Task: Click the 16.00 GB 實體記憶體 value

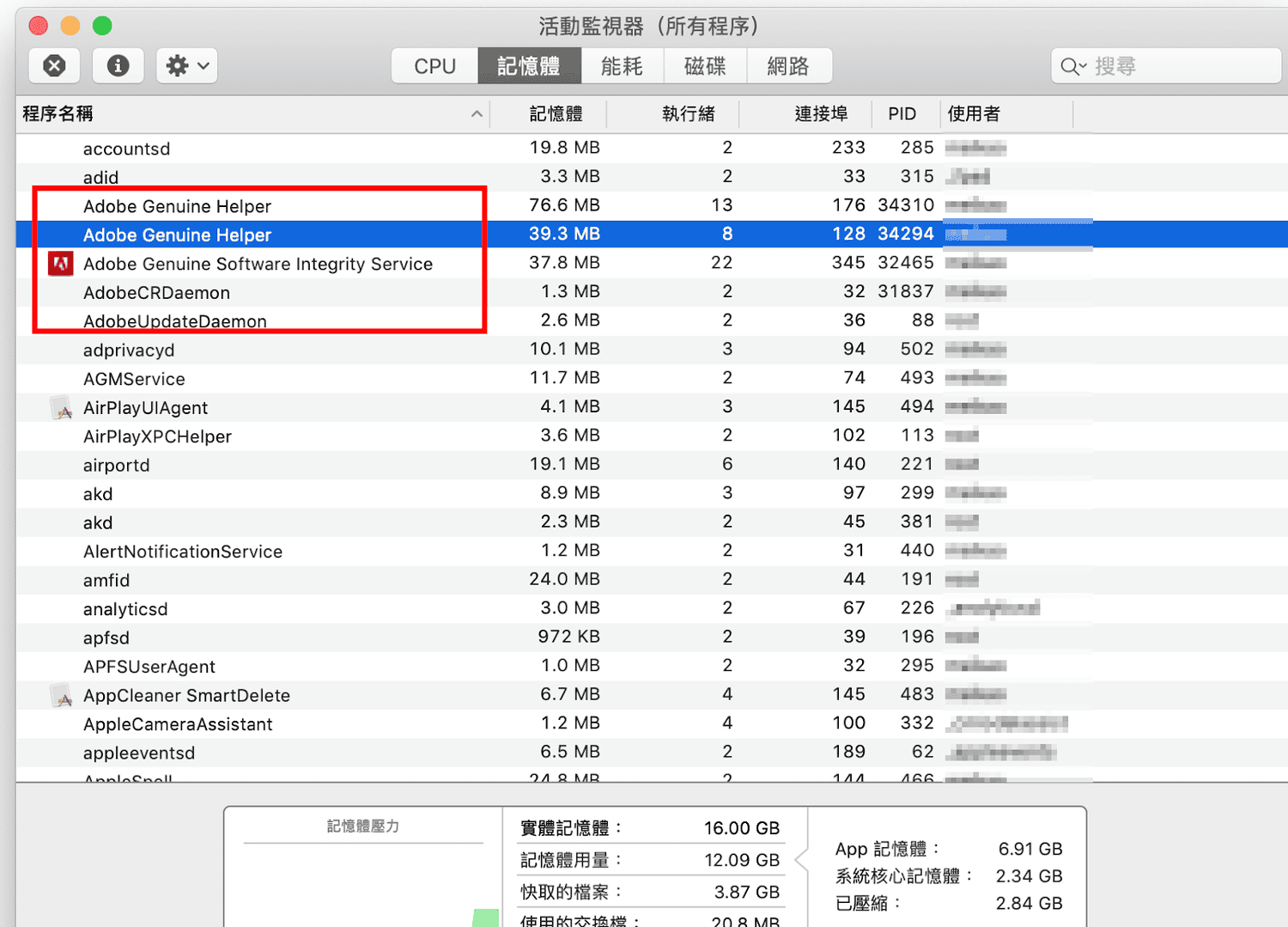Action: pyautogui.click(x=742, y=828)
